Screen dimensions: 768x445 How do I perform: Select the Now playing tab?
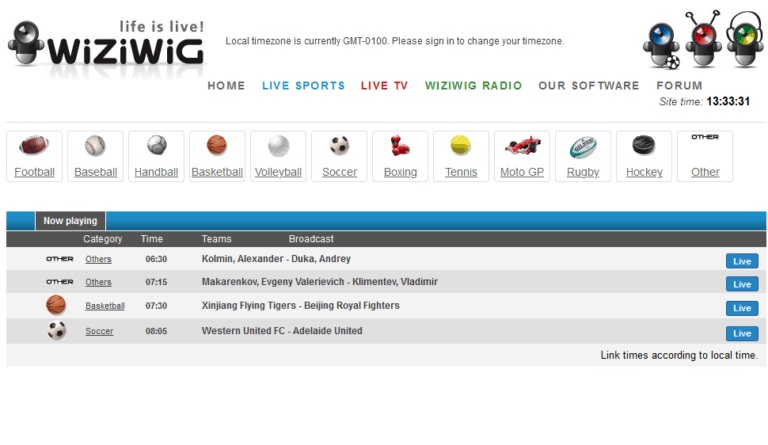pos(70,221)
